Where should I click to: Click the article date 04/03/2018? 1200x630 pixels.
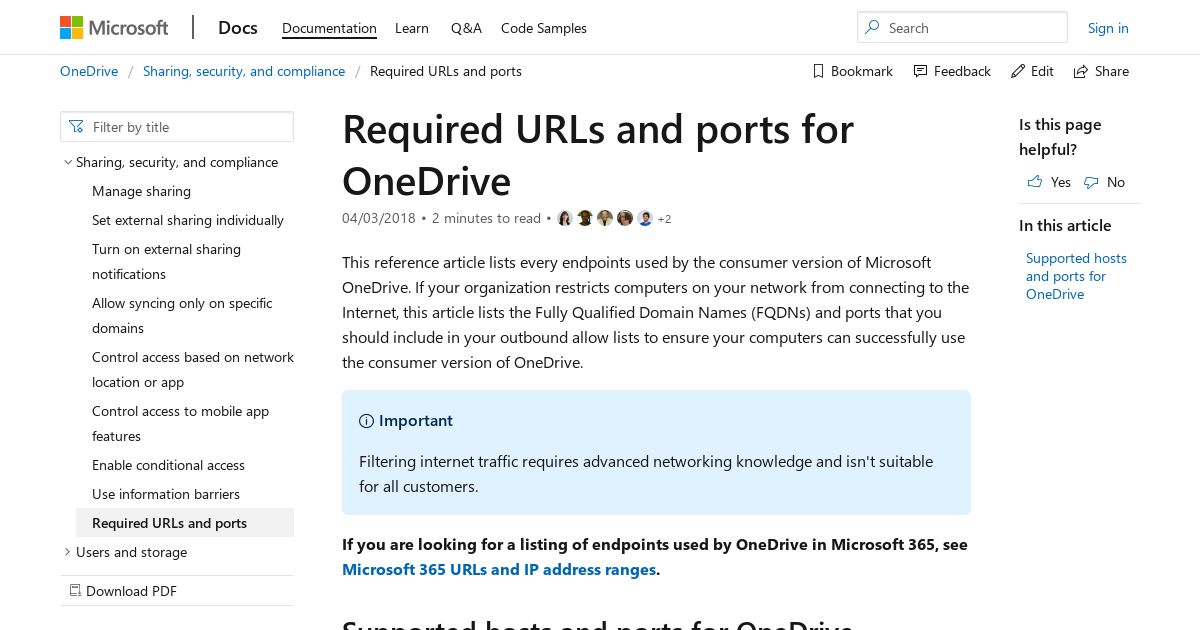[379, 218]
